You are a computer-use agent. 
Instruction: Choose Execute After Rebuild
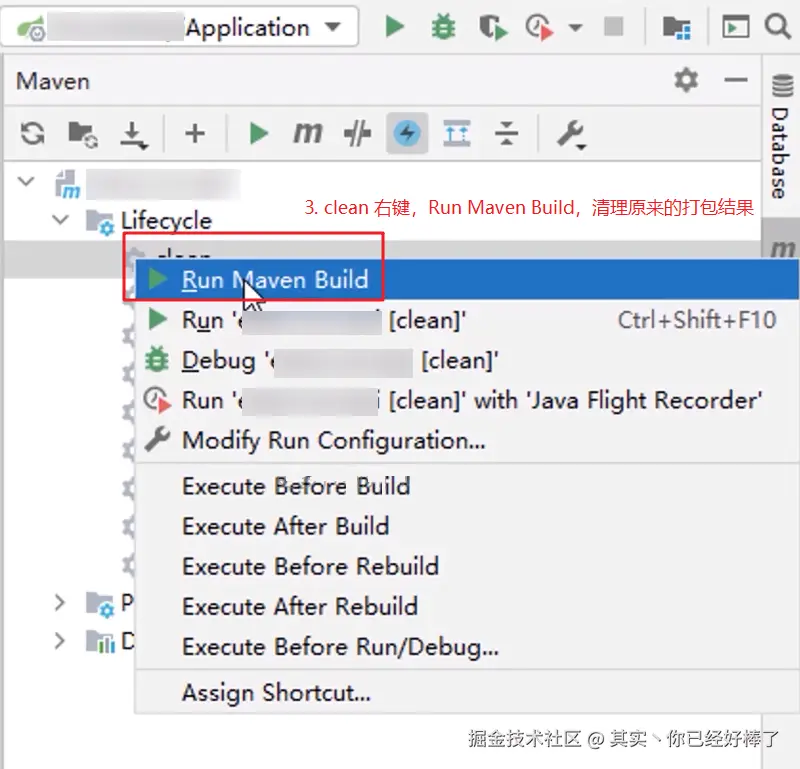click(467, 606)
